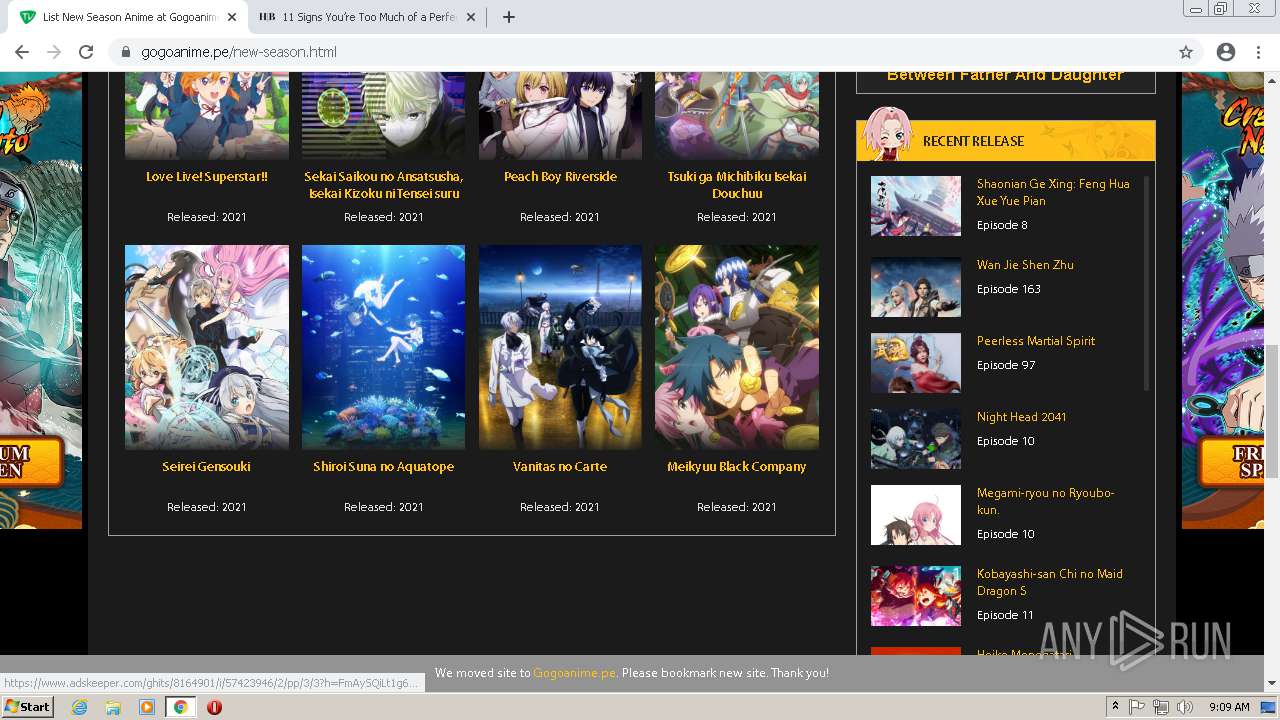Open Shiroi Suna no Aquatope poster
This screenshot has width=1280, height=720.
(x=383, y=347)
